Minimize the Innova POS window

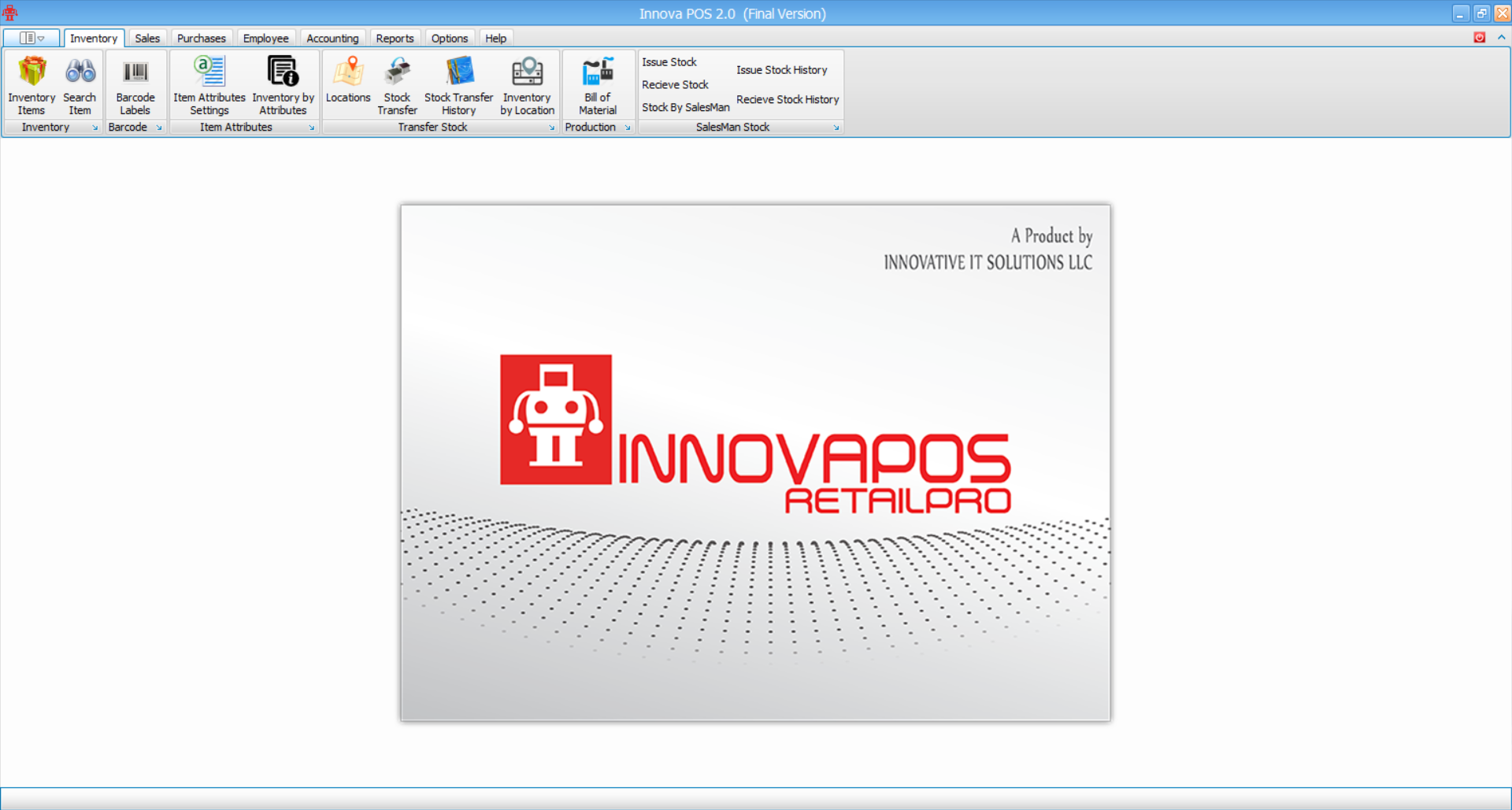click(1460, 13)
